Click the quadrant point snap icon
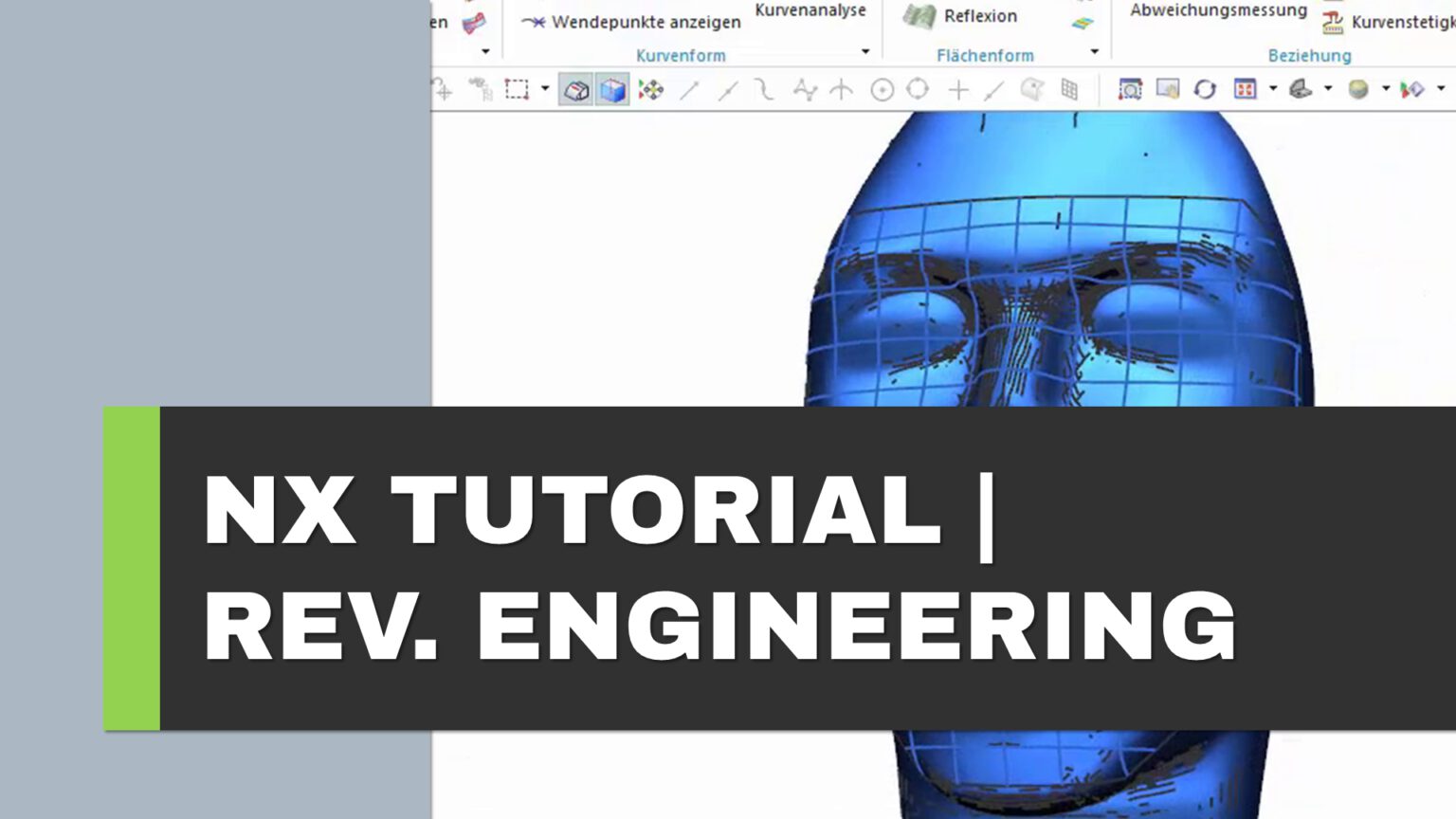 point(918,89)
